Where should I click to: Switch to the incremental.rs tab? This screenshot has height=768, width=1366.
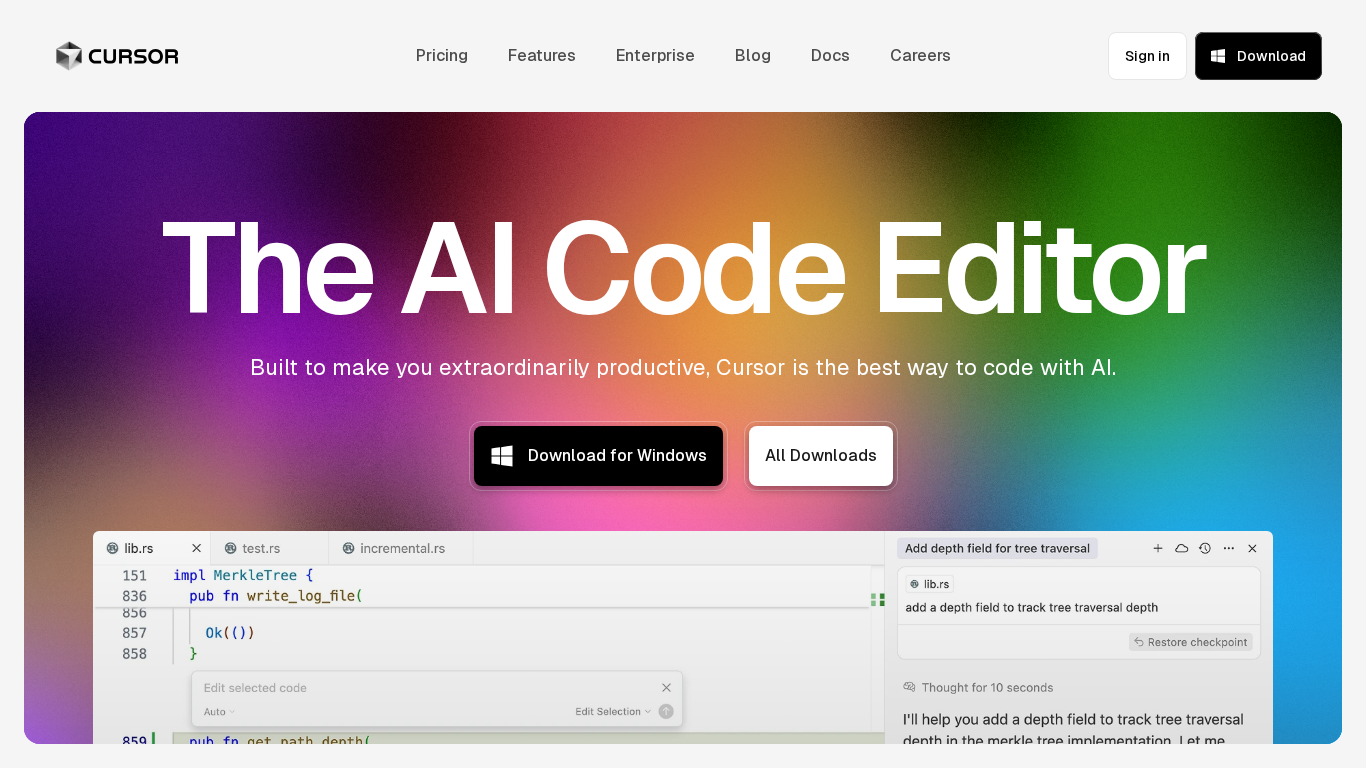point(401,548)
